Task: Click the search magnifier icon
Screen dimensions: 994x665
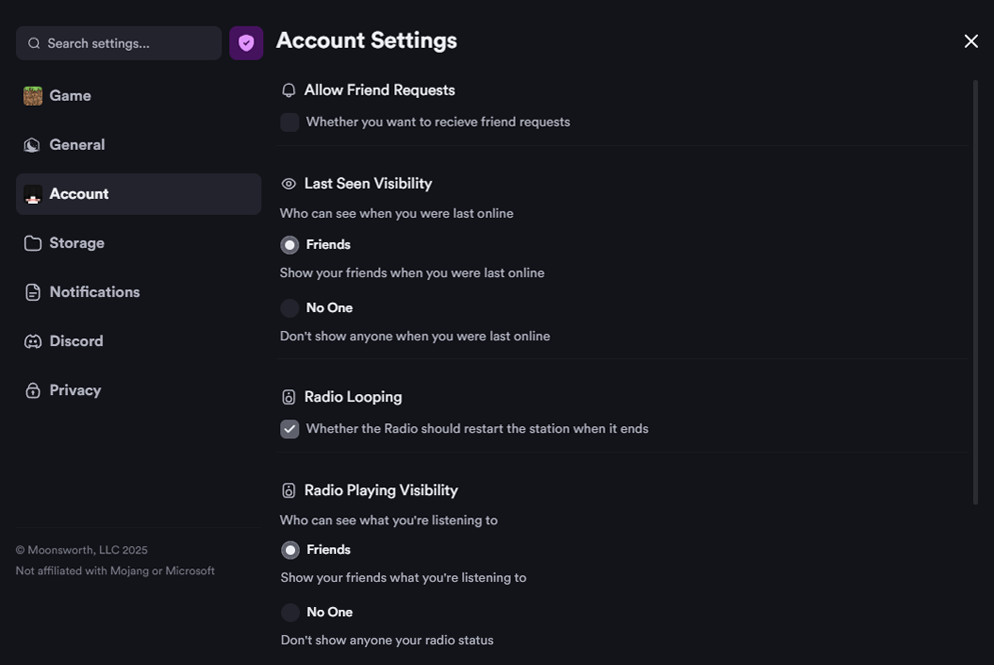Action: tap(34, 43)
